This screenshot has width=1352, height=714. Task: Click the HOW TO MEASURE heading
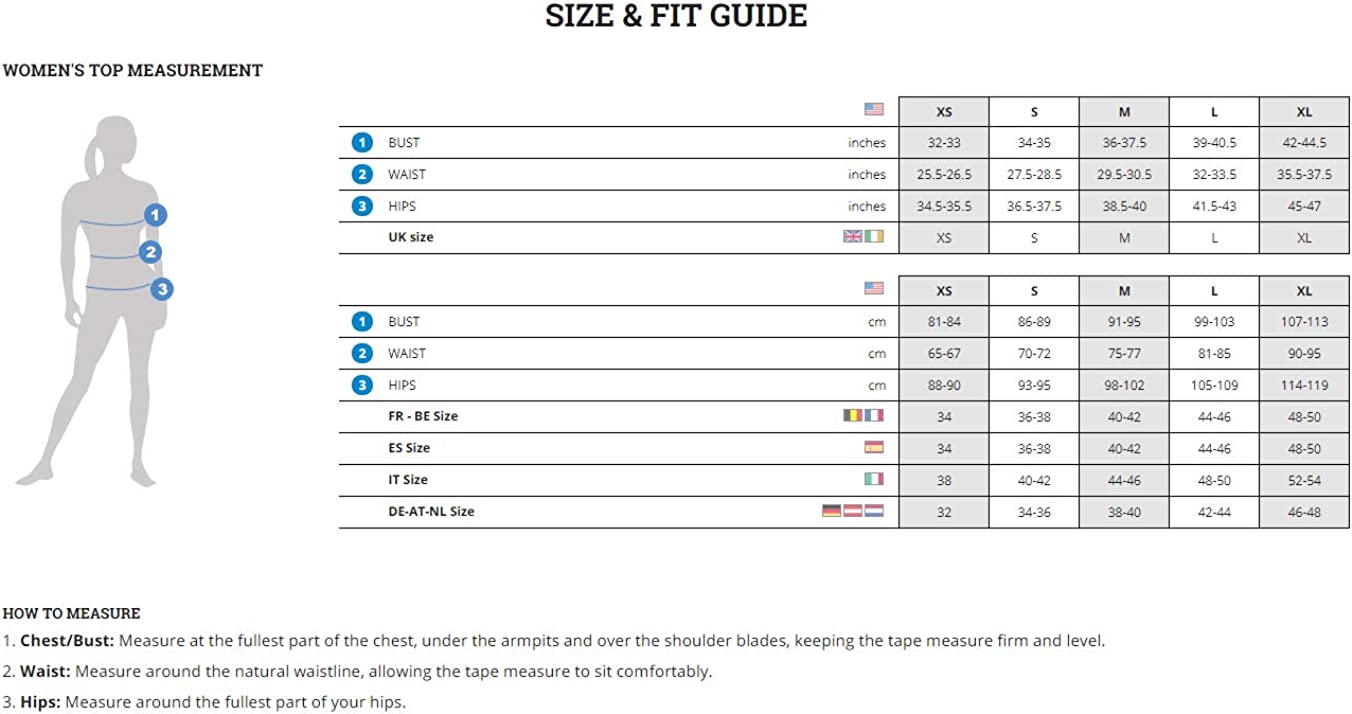(x=71, y=613)
